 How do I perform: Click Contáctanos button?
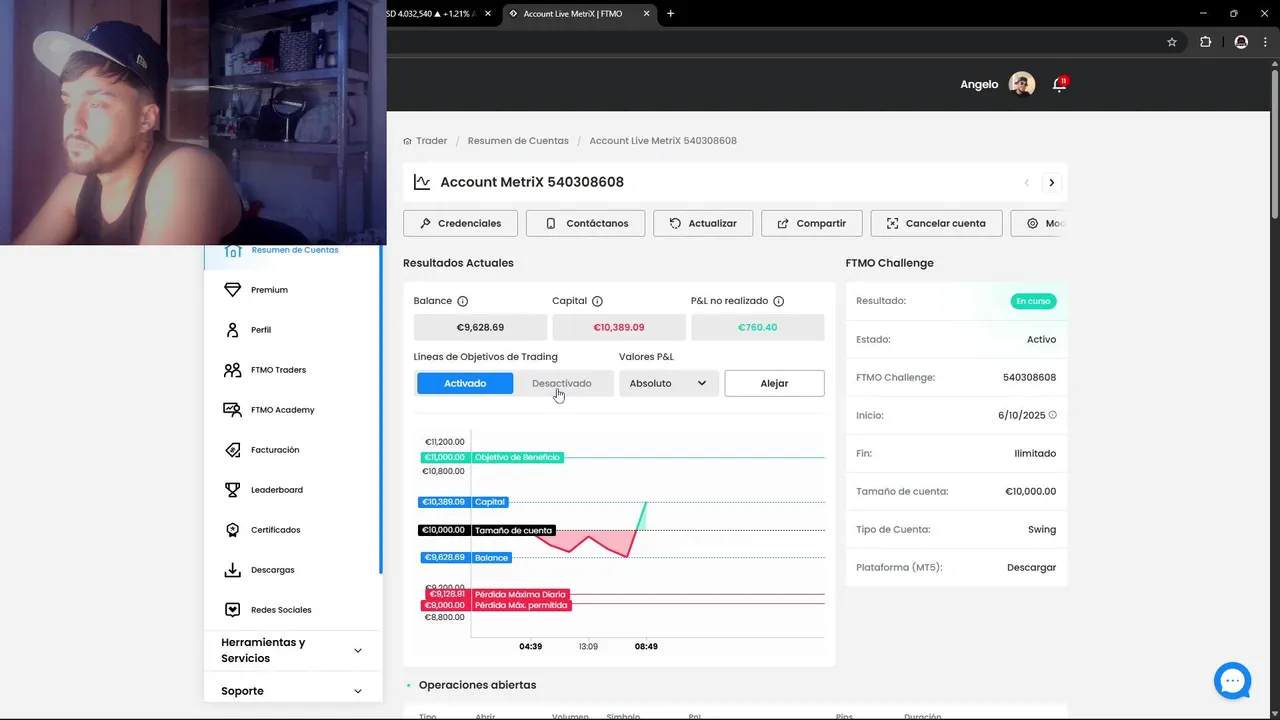tap(586, 223)
